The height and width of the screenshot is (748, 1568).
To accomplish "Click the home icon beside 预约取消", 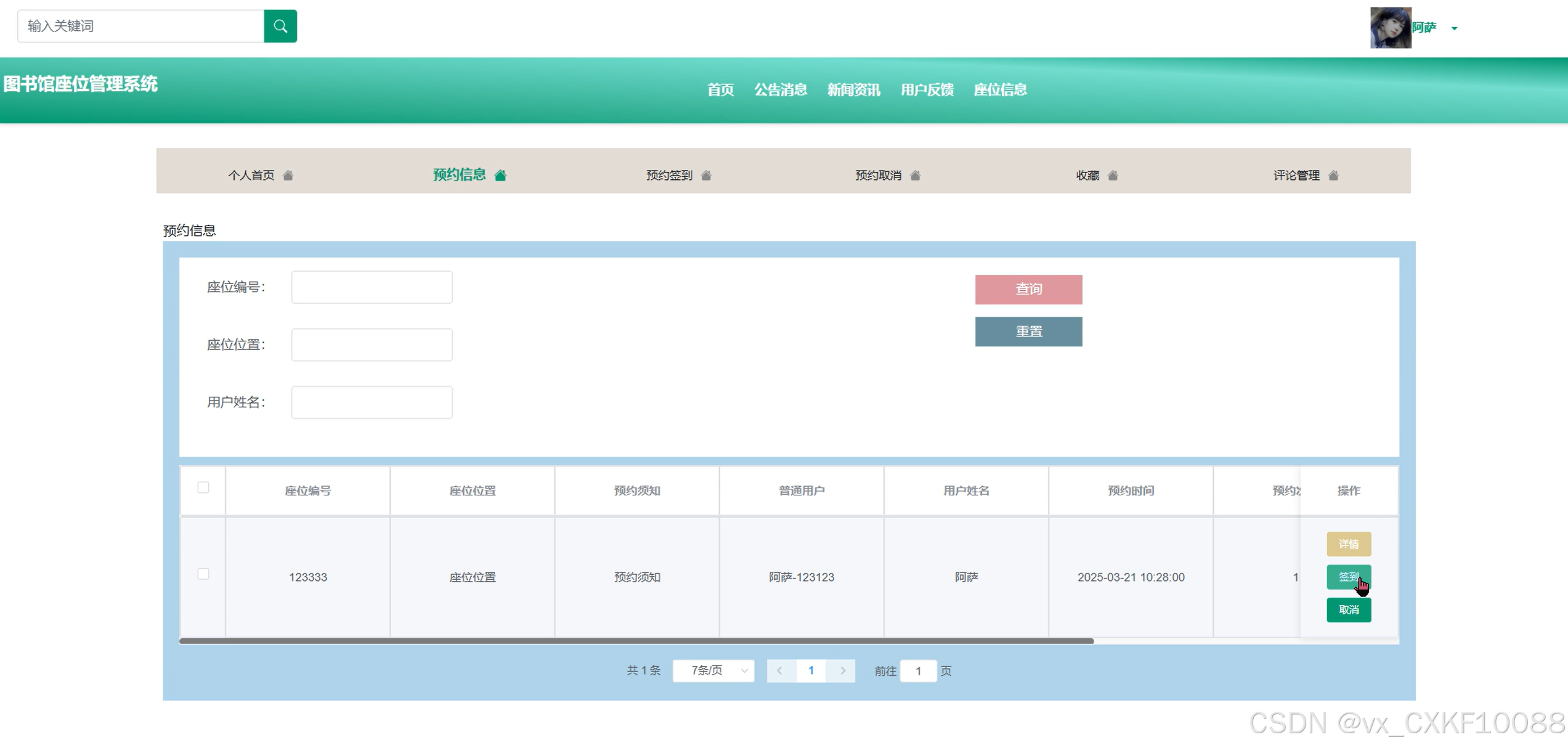I will click(915, 176).
